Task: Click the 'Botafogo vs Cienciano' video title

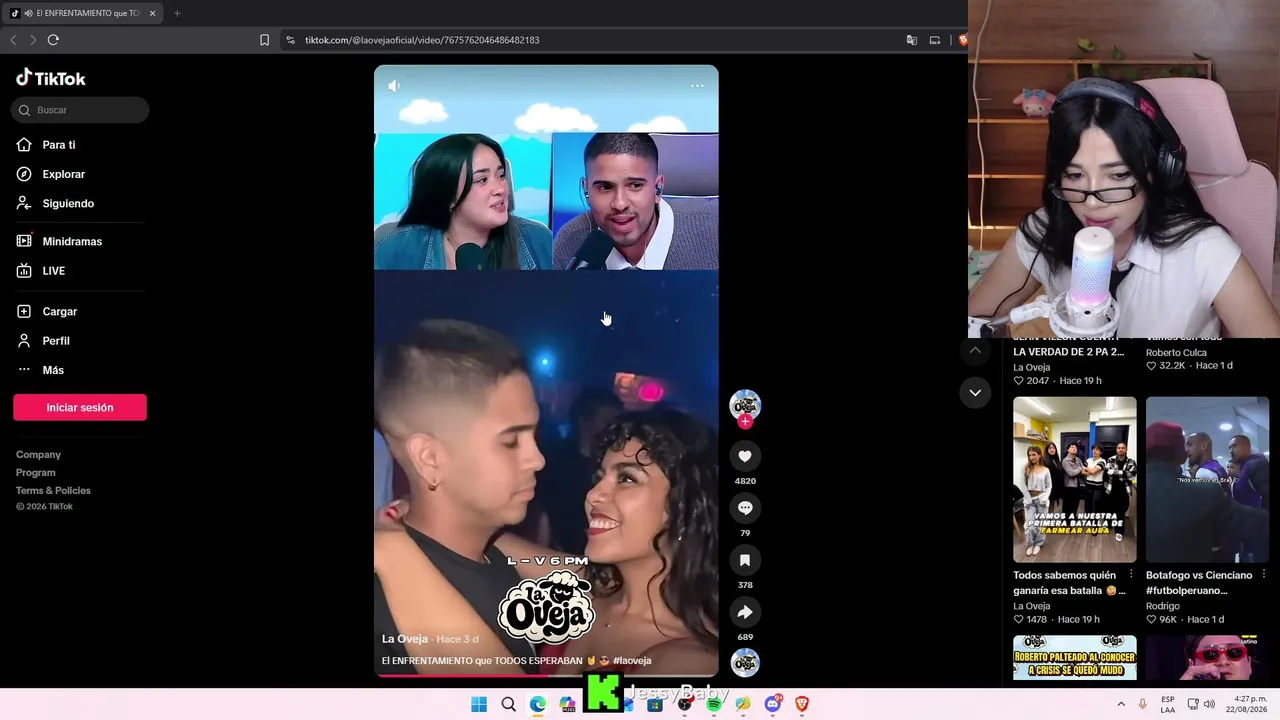Action: click(1199, 583)
